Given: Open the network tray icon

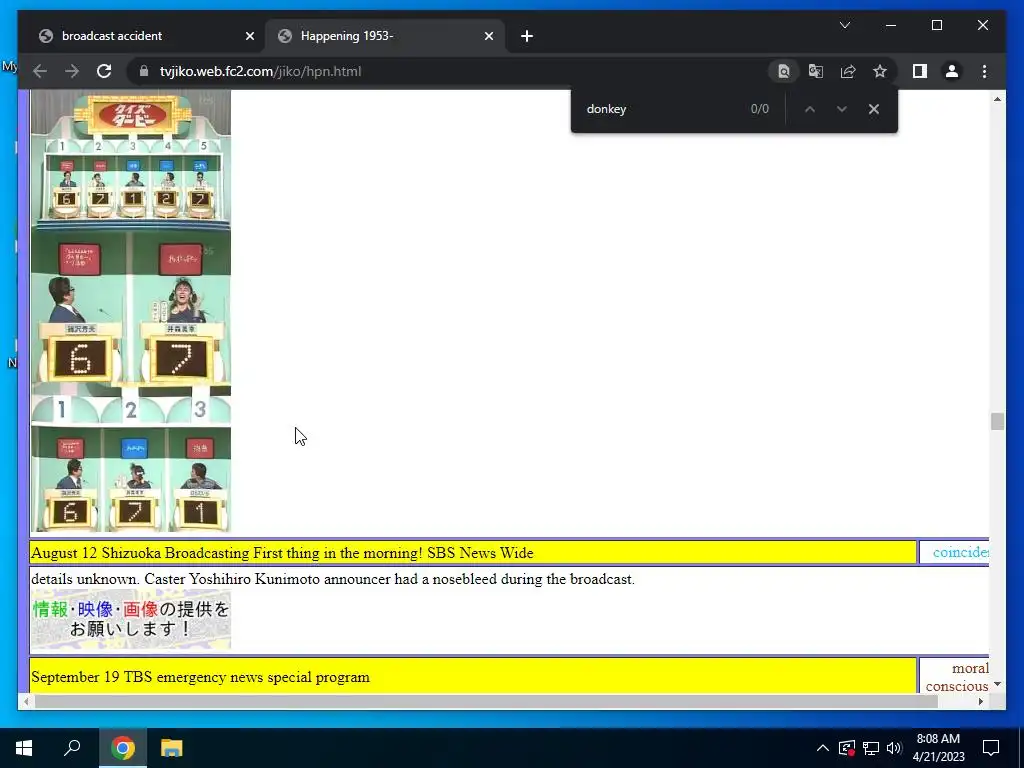Looking at the screenshot, I should click(x=871, y=748).
